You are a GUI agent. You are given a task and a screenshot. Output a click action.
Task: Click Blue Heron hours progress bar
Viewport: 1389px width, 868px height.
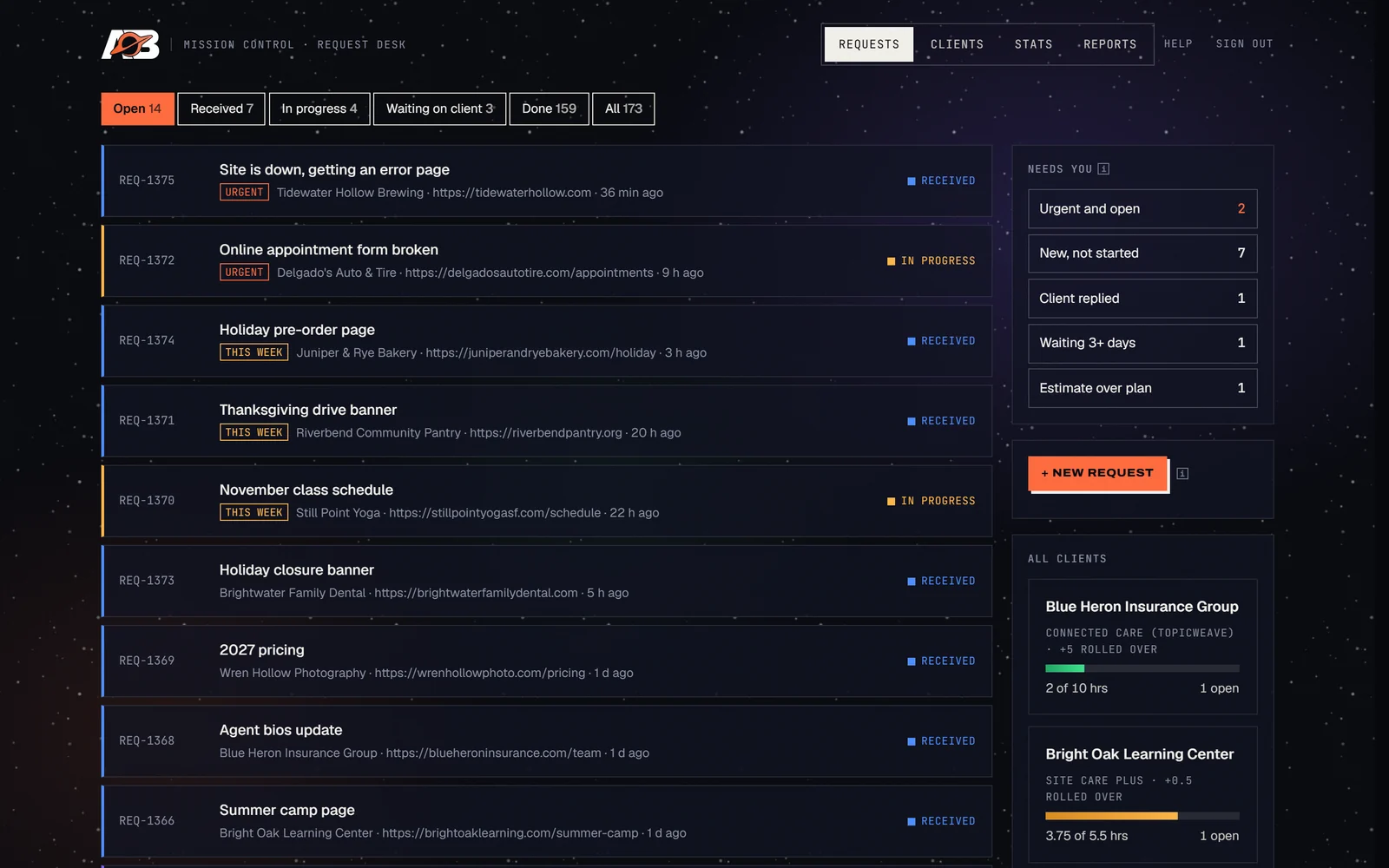(1142, 668)
